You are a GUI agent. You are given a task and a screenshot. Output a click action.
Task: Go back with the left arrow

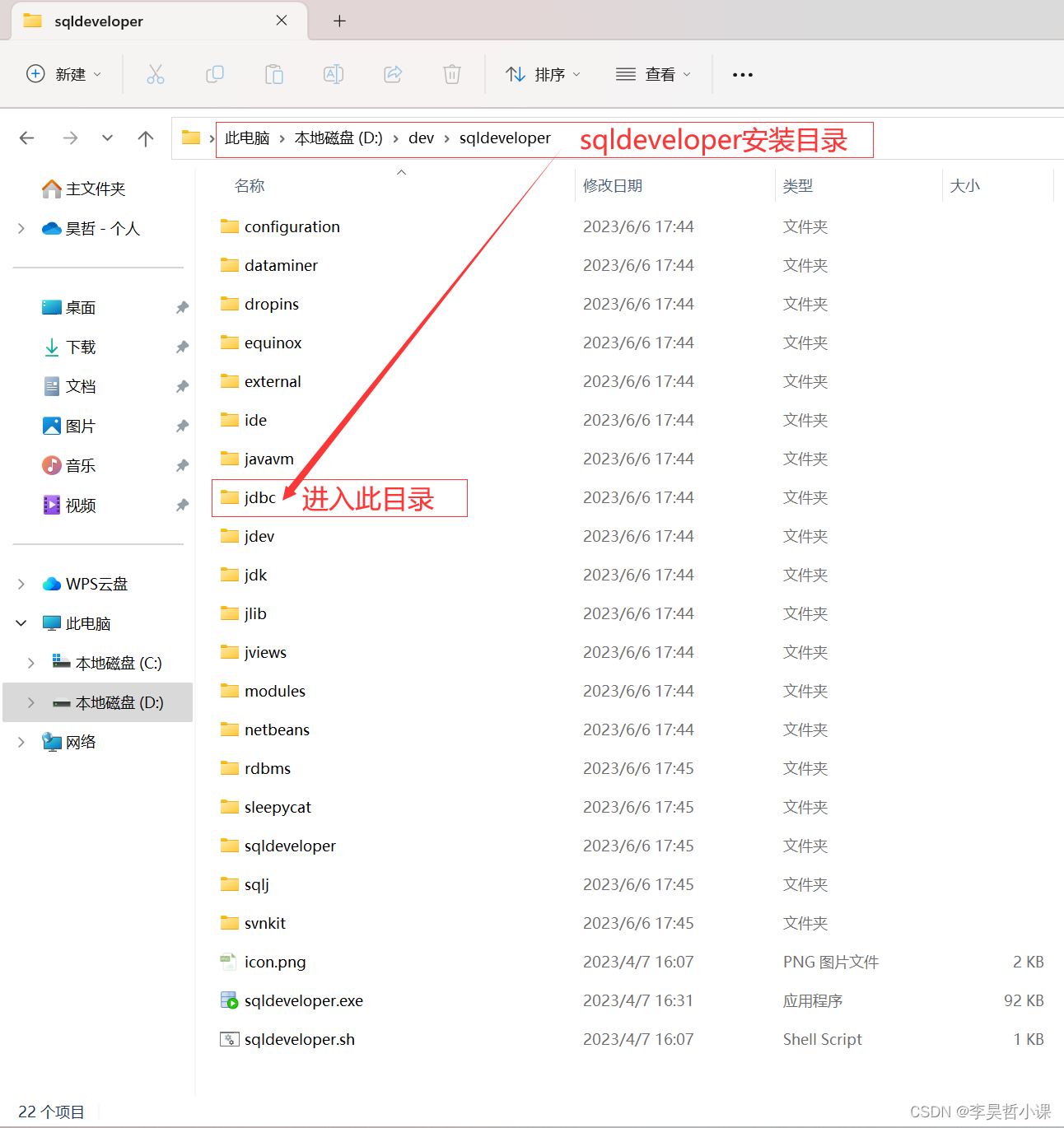pos(27,138)
